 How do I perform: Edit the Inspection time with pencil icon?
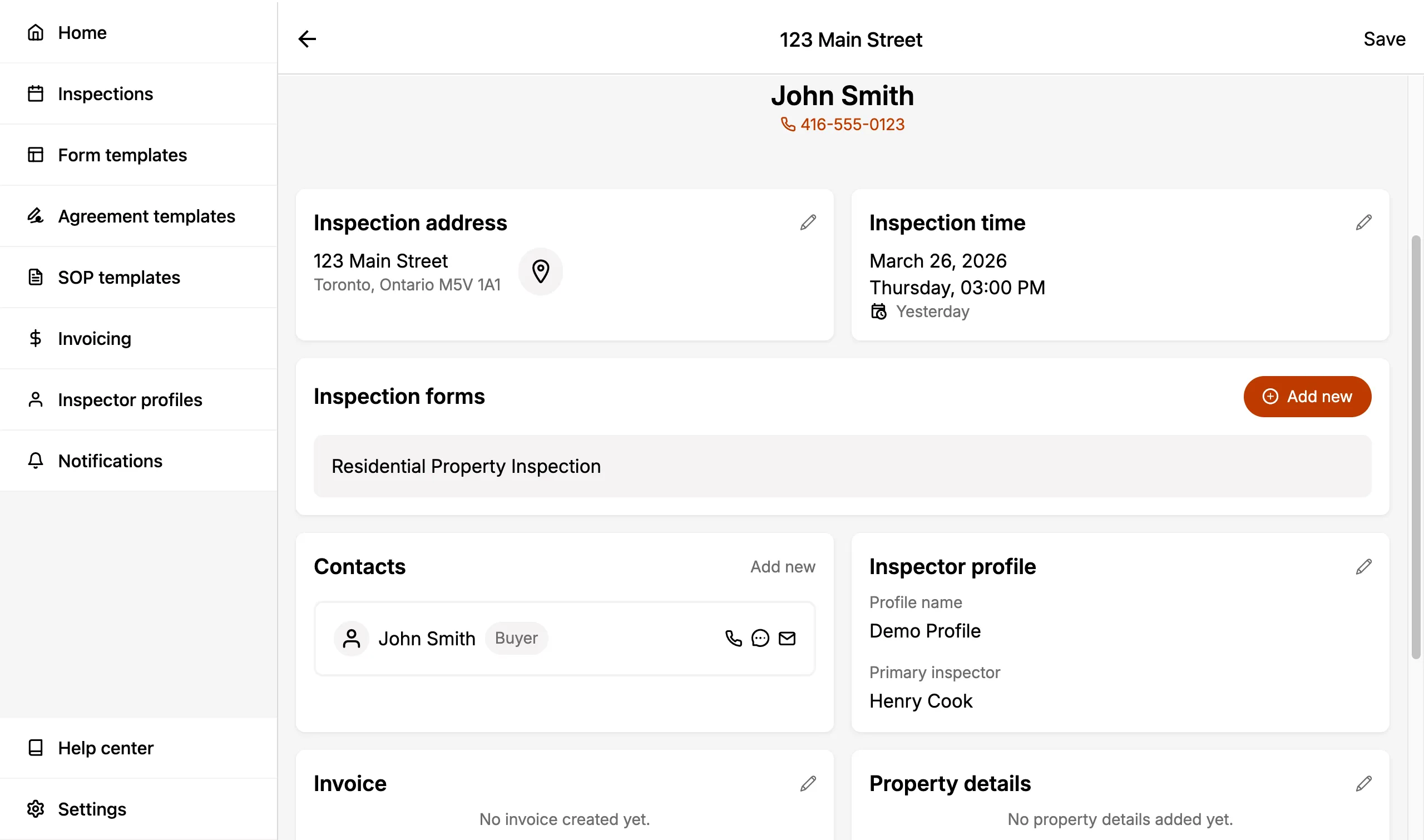coord(1363,223)
